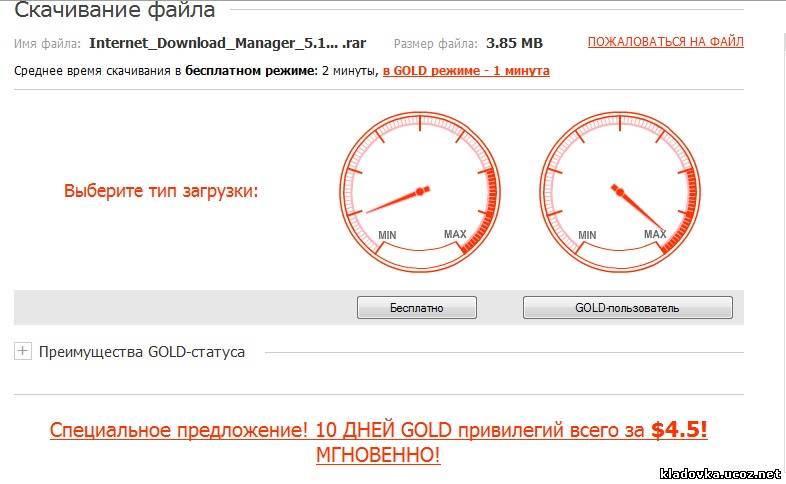786x484 pixels.
Task: Click the GOLD-пользователь button
Action: pos(628,308)
